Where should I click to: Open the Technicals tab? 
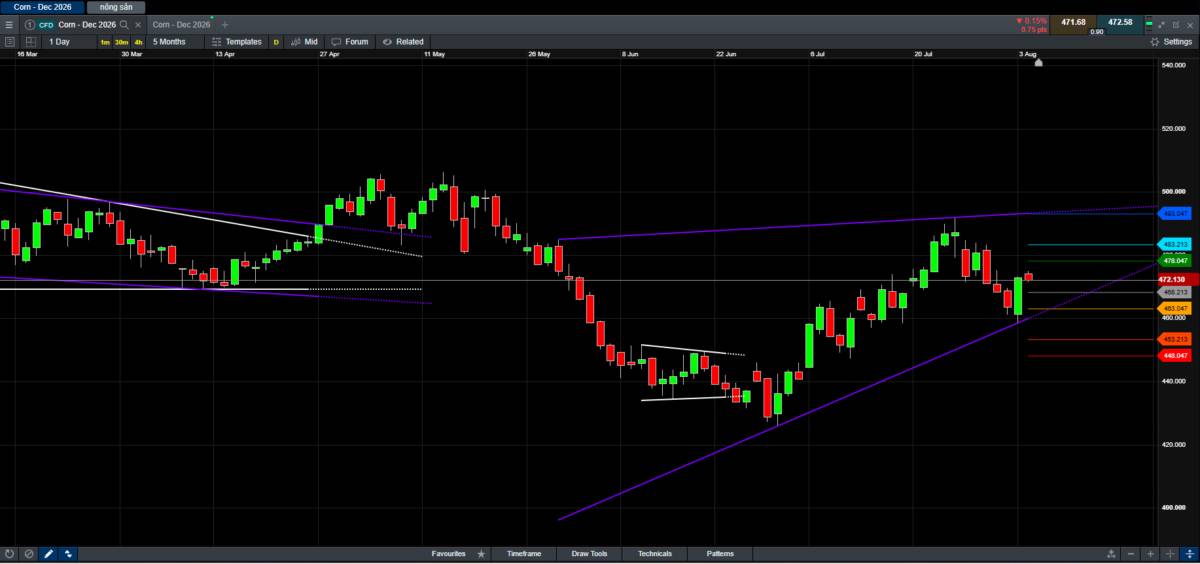655,553
